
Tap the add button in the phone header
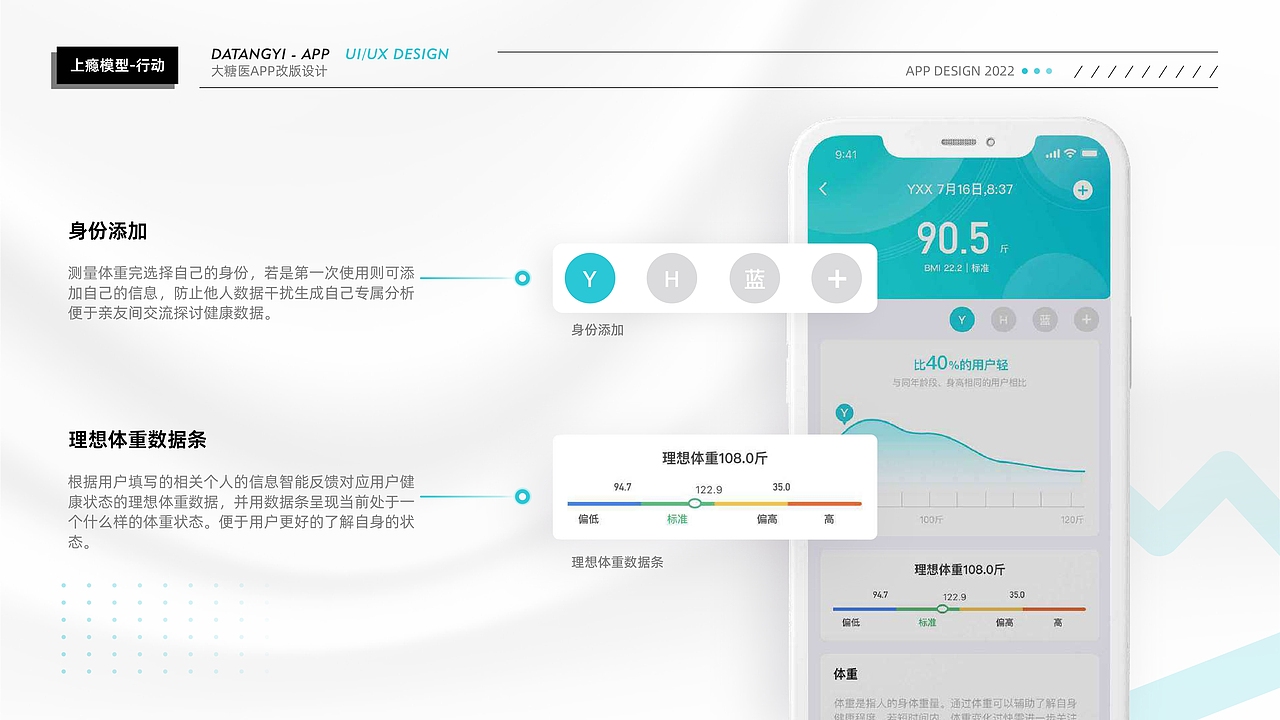[x=1082, y=189]
